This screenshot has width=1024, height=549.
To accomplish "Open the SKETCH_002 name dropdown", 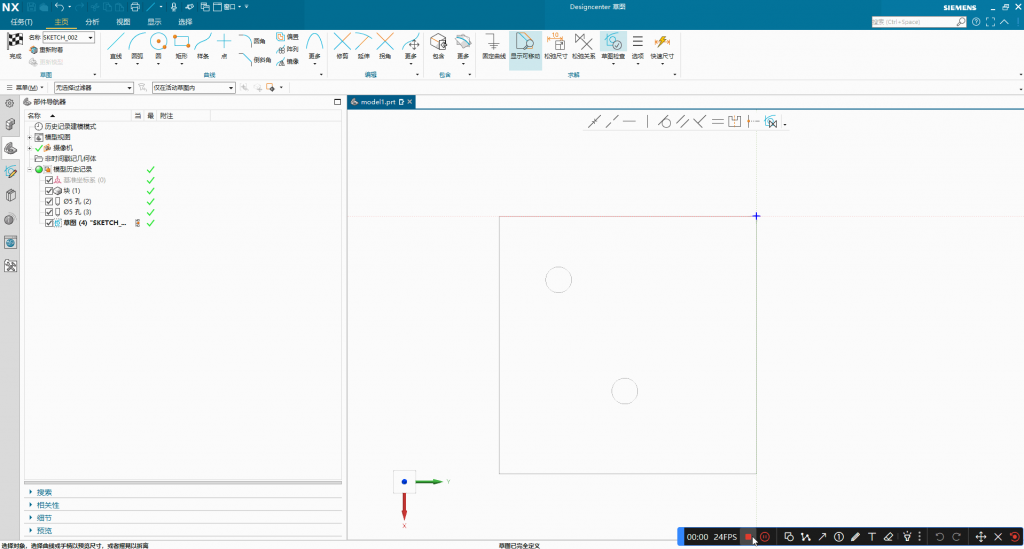I will [90, 38].
